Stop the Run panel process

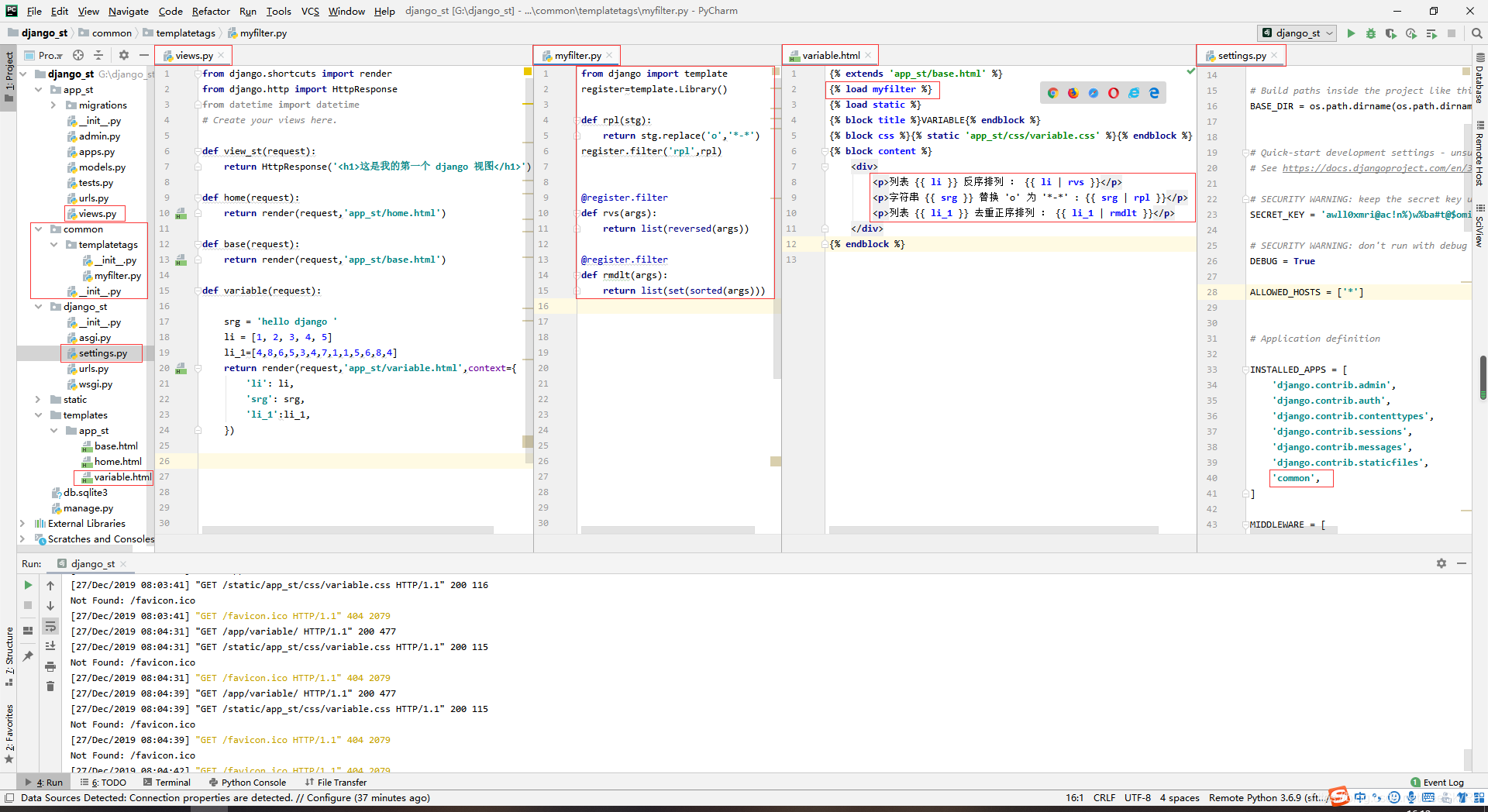coord(28,605)
